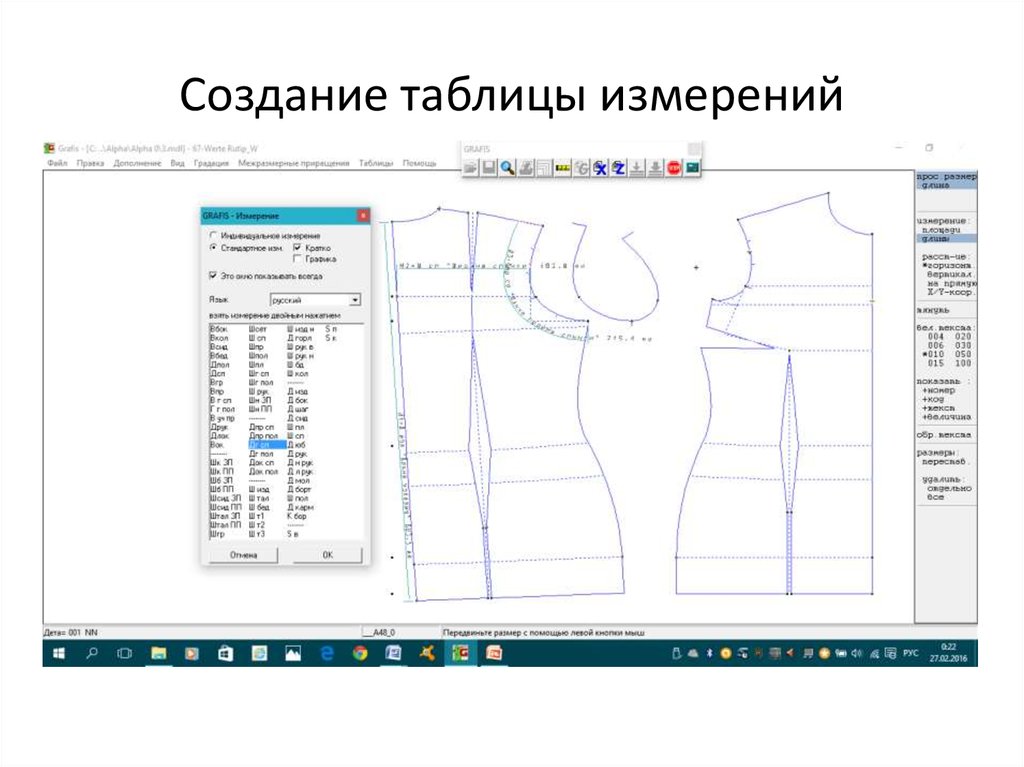Enable the Графика checkbox

(x=298, y=261)
